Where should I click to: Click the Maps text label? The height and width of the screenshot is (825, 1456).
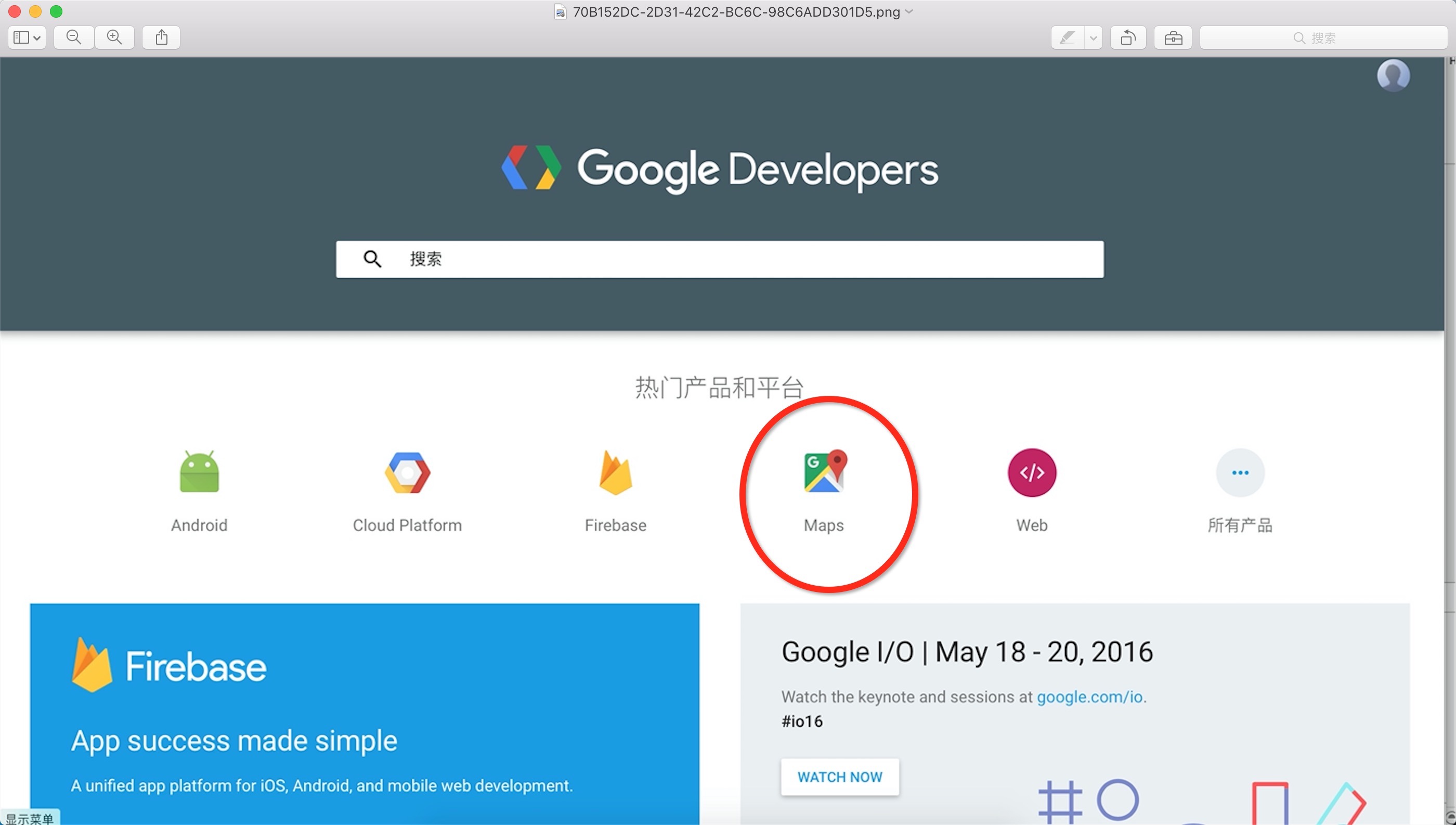click(x=824, y=526)
